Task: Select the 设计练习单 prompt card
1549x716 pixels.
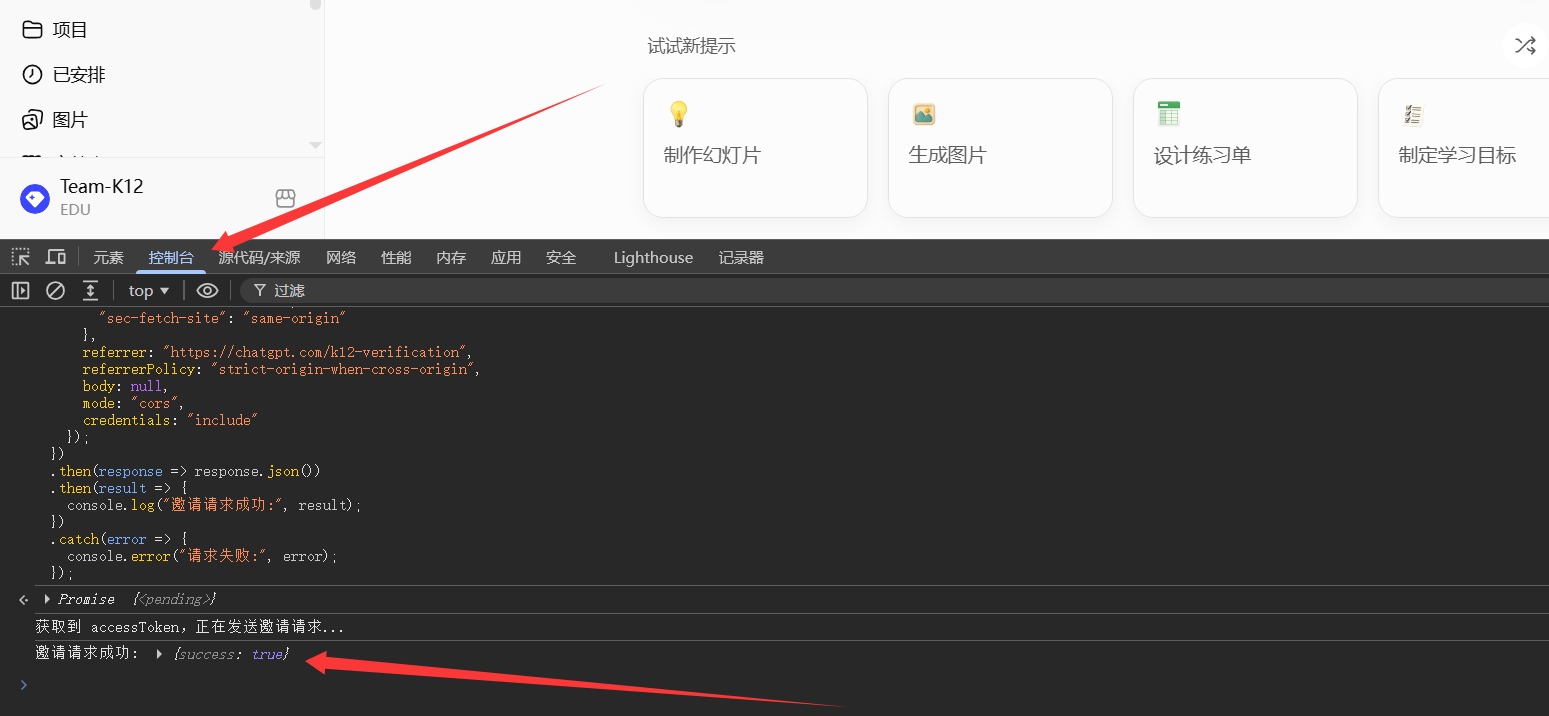Action: pos(1245,148)
